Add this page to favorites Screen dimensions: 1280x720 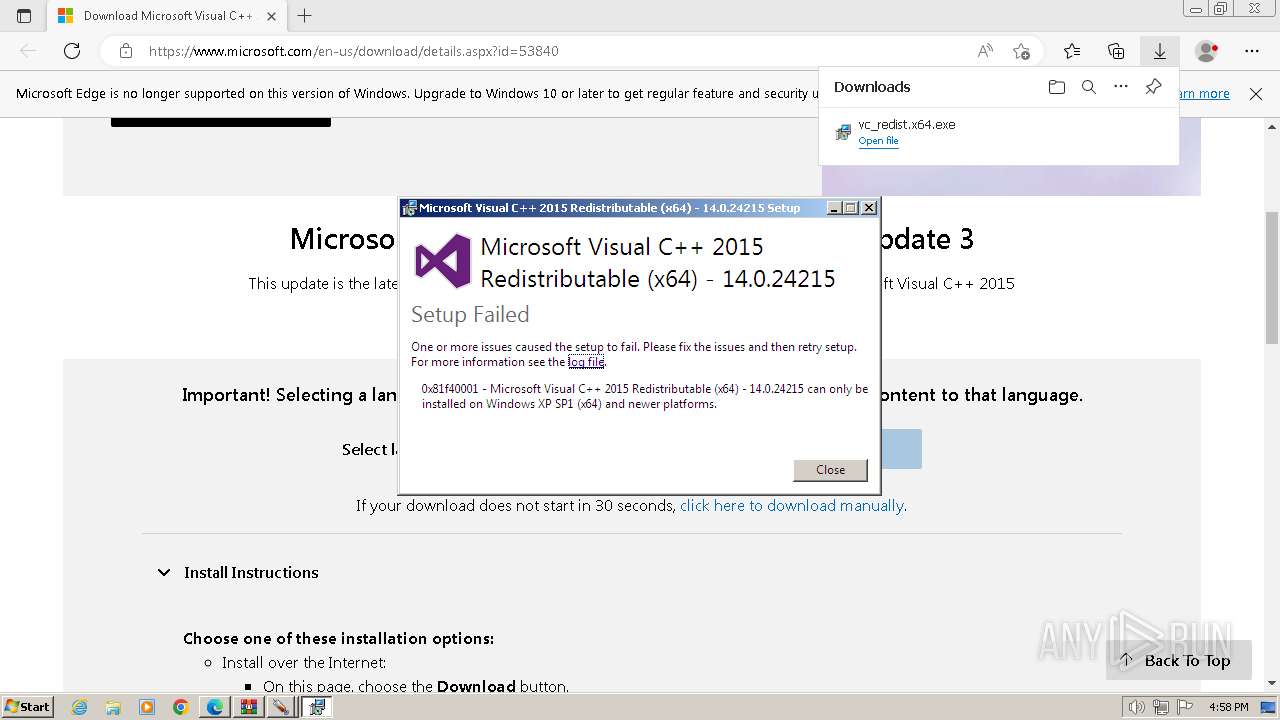point(1021,51)
